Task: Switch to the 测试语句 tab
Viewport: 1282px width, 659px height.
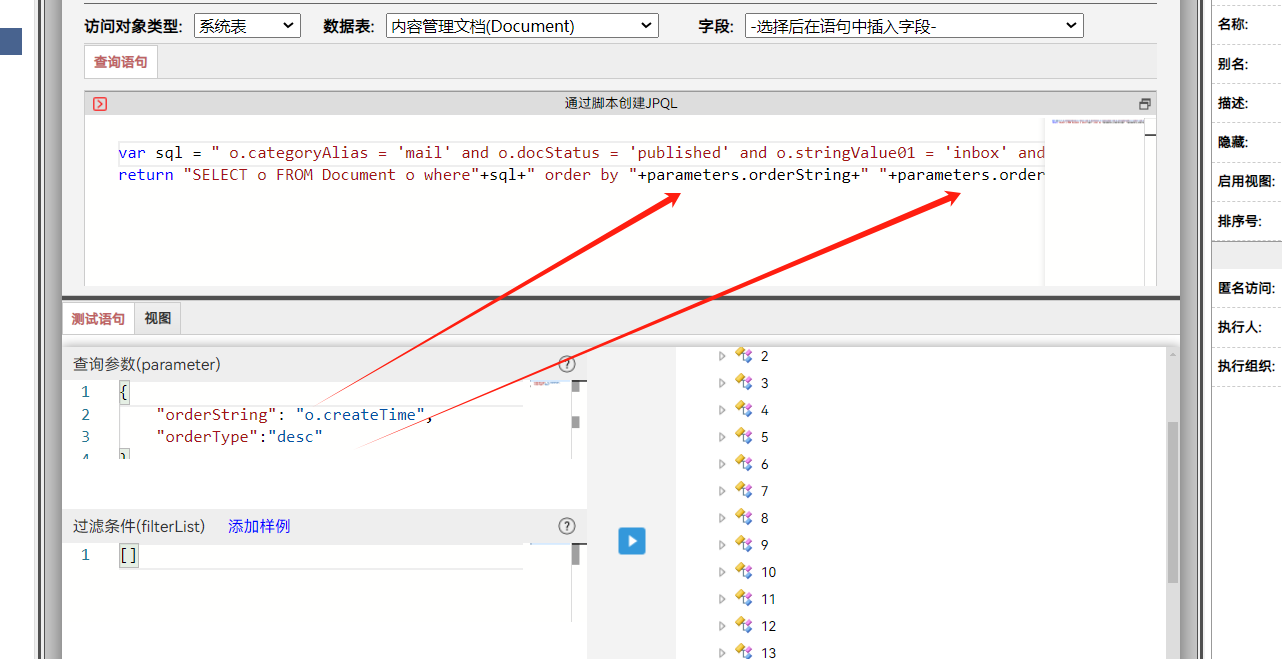Action: tap(97, 318)
